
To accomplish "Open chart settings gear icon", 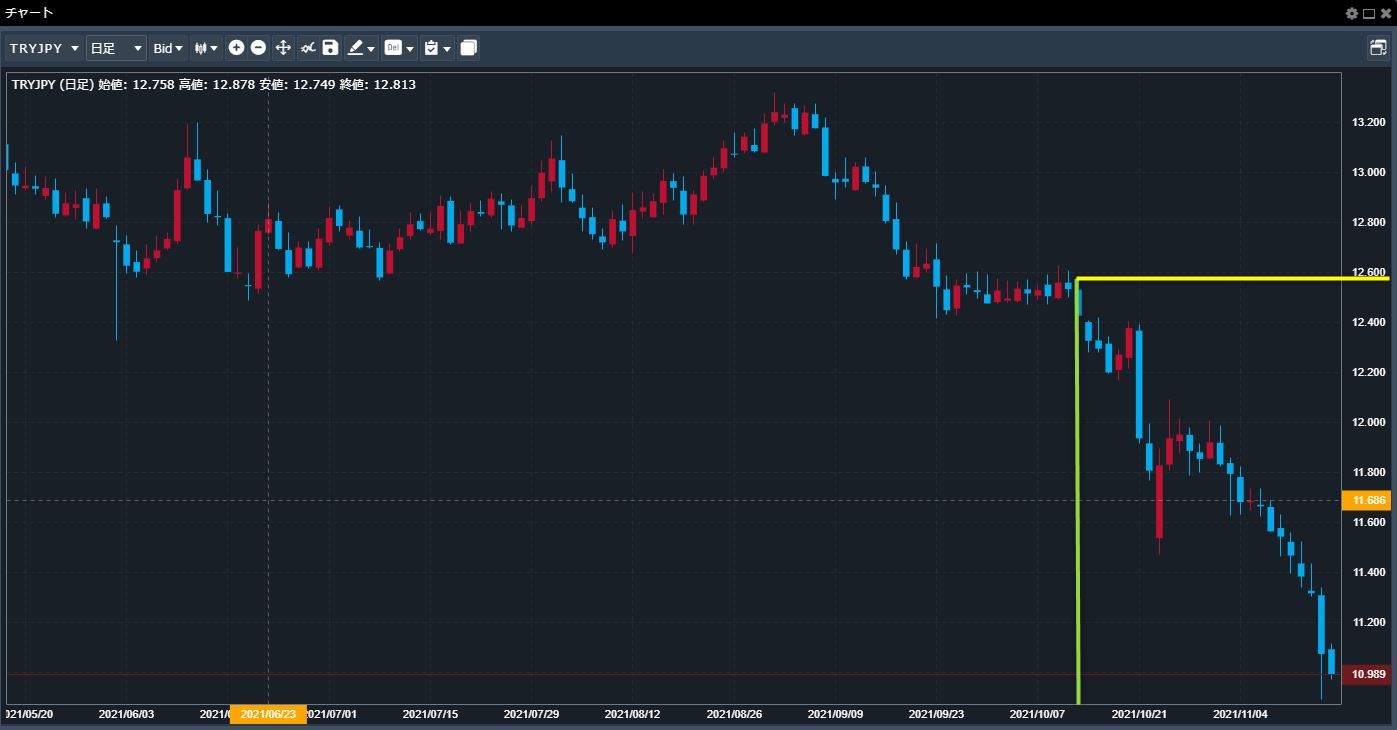I will click(1352, 13).
